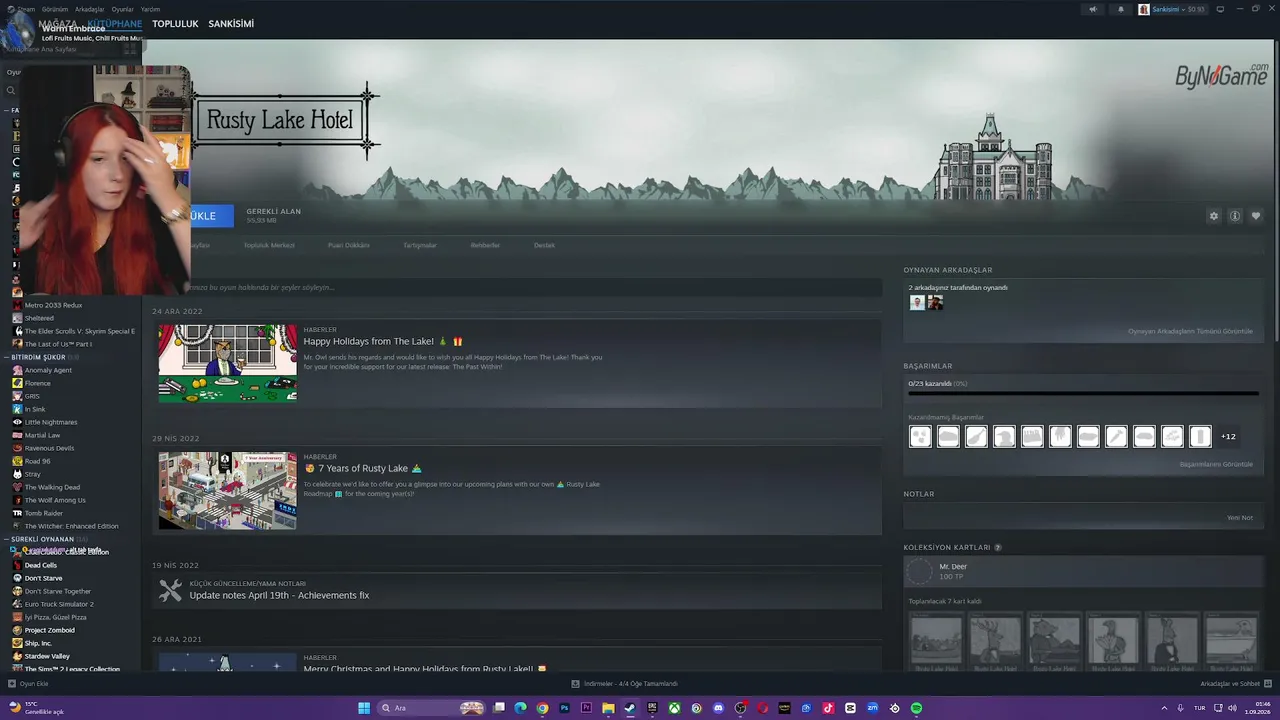Open the 7 Years of Rusty Lake news title

(363, 468)
